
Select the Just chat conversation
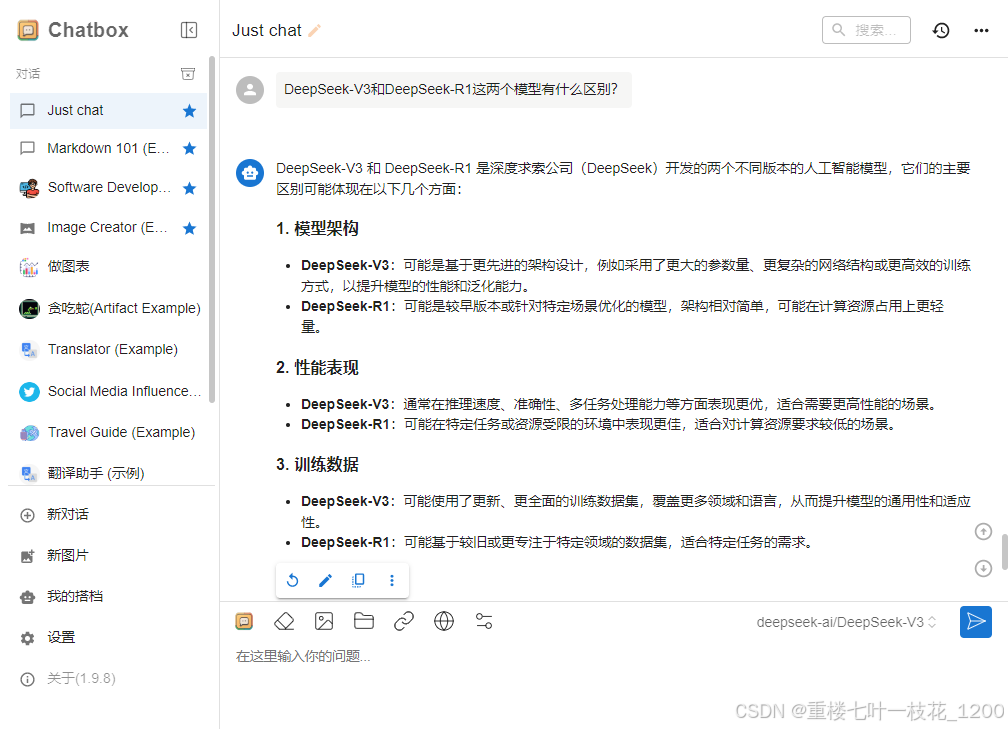(x=108, y=111)
